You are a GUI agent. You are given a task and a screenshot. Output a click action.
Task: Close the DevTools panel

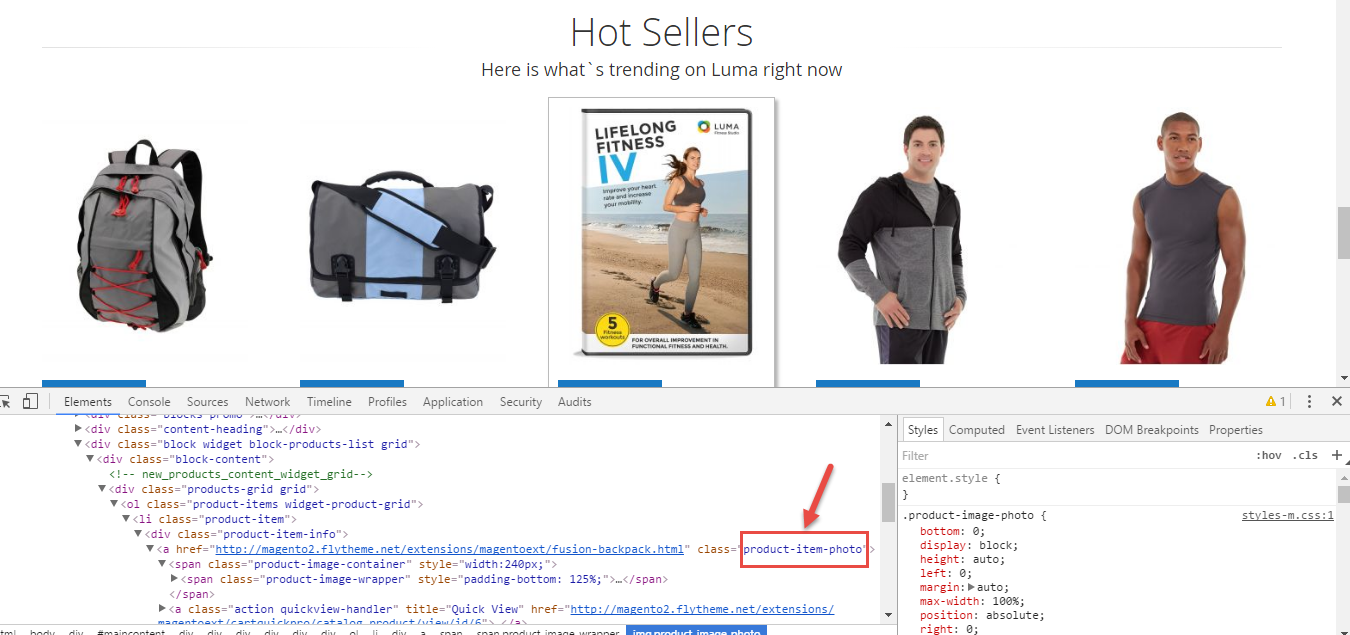click(x=1336, y=401)
